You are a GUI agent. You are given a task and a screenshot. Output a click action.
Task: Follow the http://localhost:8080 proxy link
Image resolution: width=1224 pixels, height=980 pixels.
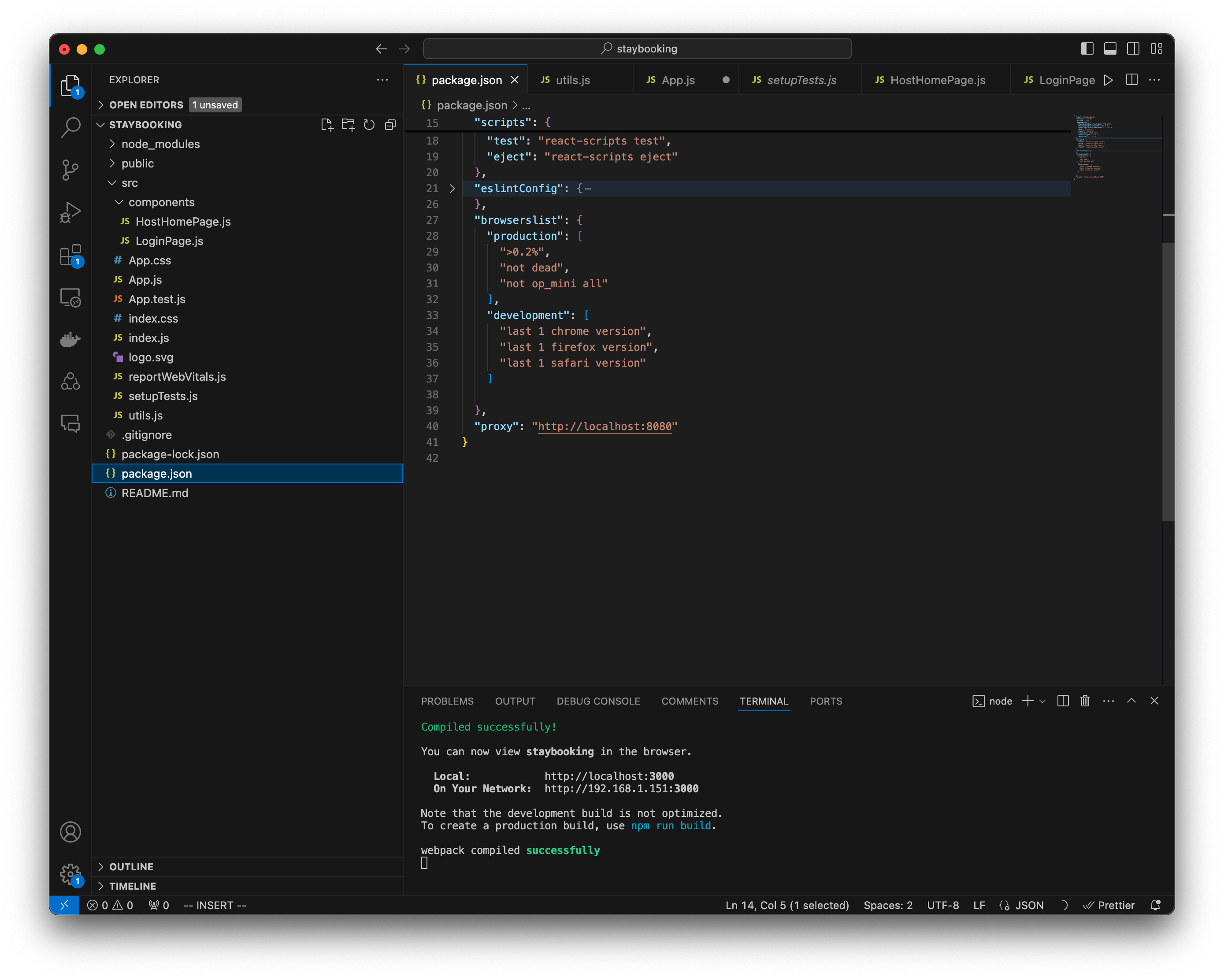tap(605, 427)
